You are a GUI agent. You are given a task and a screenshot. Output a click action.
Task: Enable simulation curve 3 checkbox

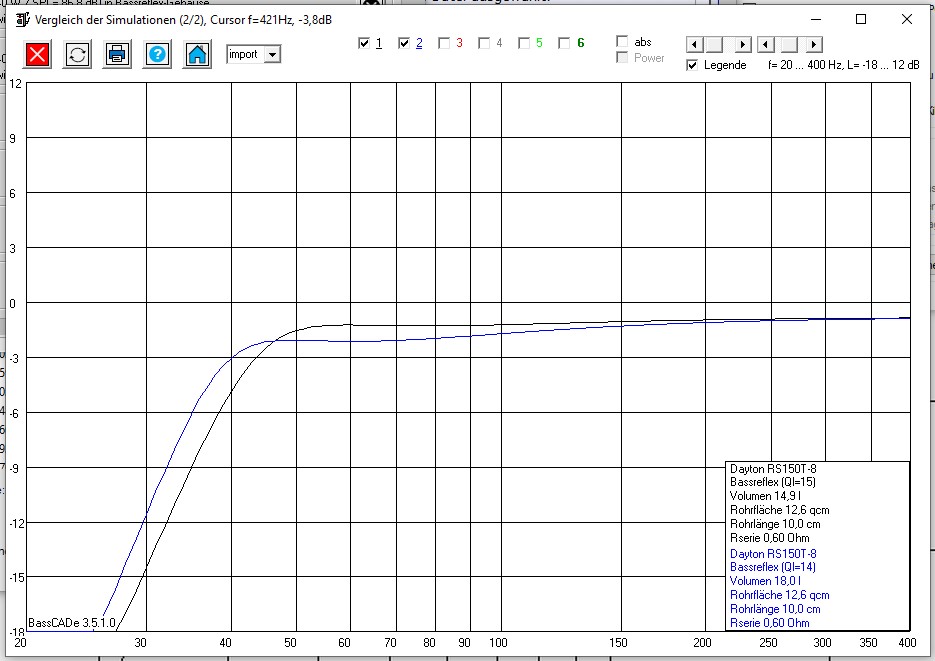pyautogui.click(x=444, y=43)
